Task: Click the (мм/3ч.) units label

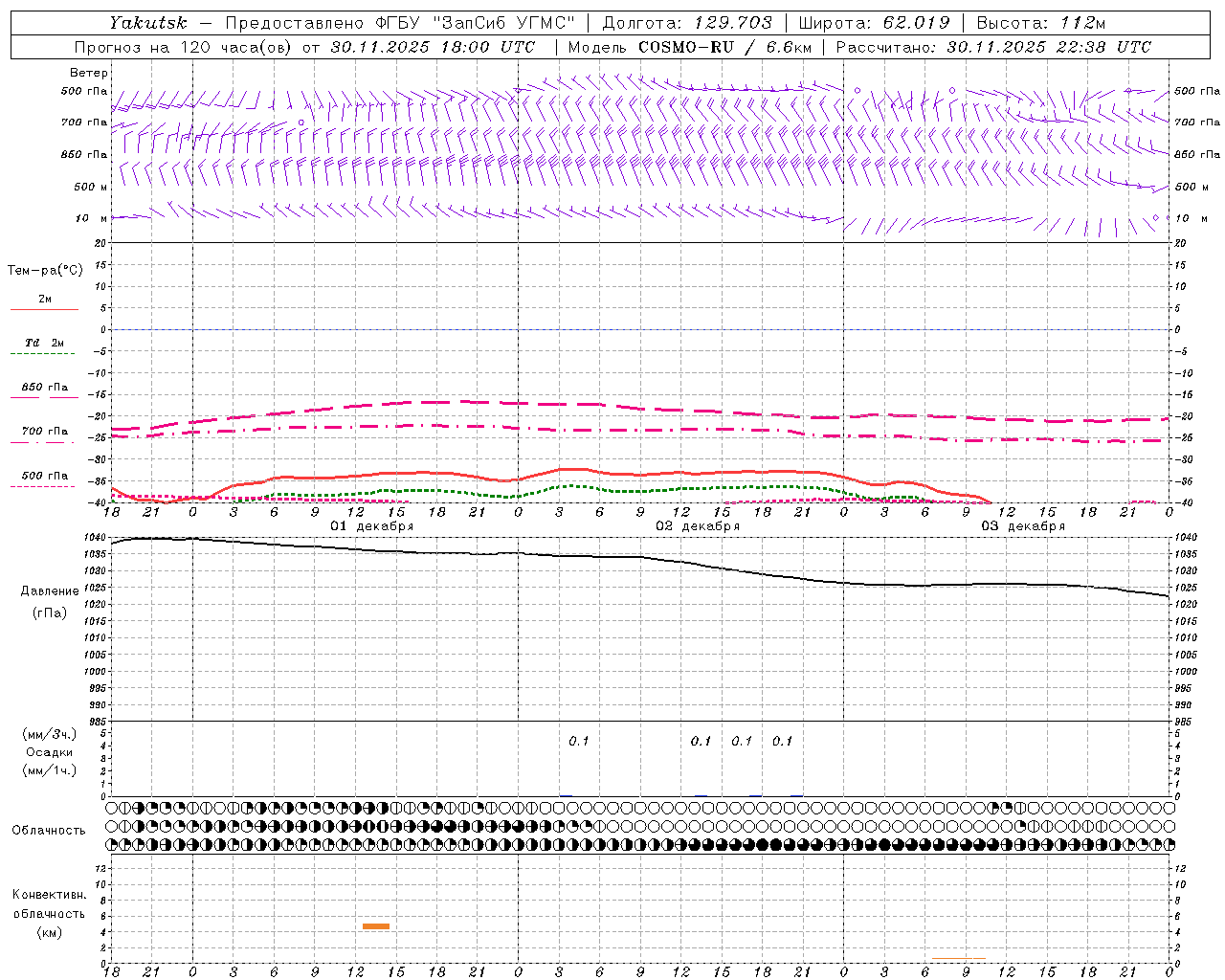Action: tap(49, 734)
